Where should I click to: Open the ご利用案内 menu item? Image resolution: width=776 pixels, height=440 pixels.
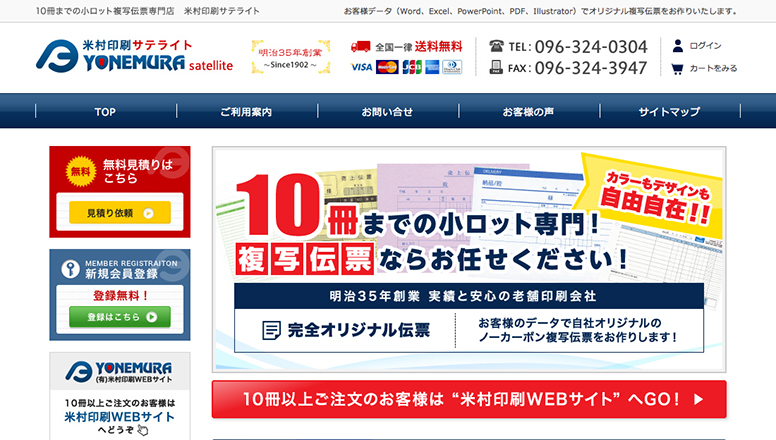click(246, 112)
